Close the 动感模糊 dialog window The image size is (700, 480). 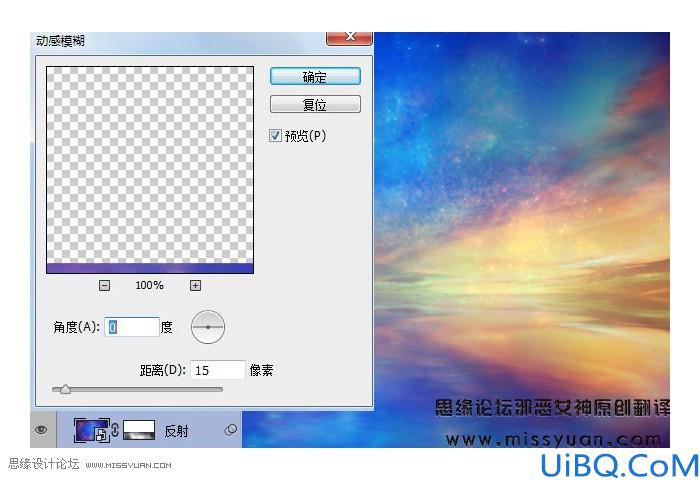(350, 38)
